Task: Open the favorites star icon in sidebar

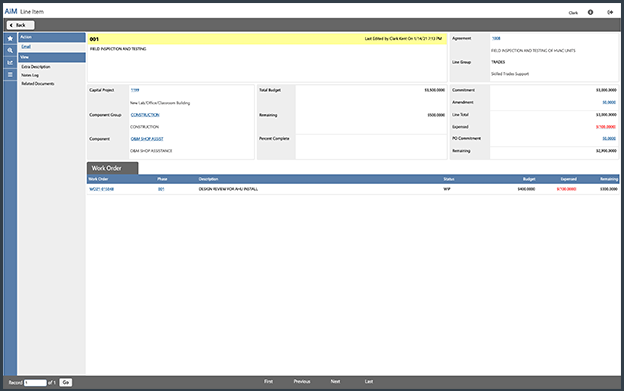Action: (10, 39)
